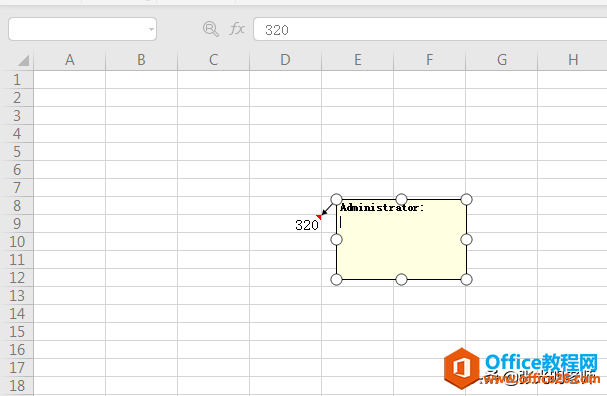Select row 3 header
Screen dimensions: 607x396
tap(17, 116)
